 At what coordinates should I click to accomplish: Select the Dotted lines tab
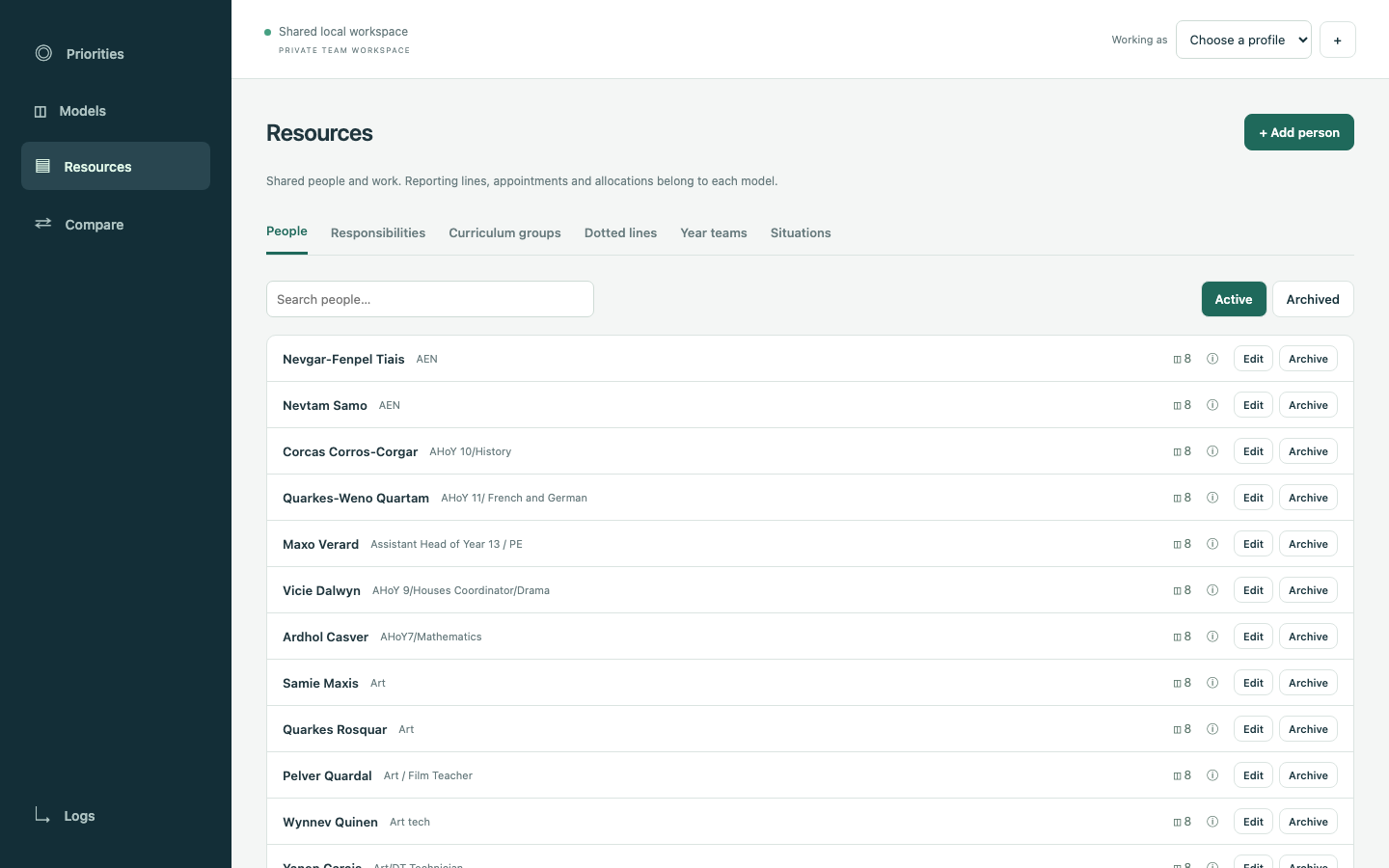tap(620, 232)
